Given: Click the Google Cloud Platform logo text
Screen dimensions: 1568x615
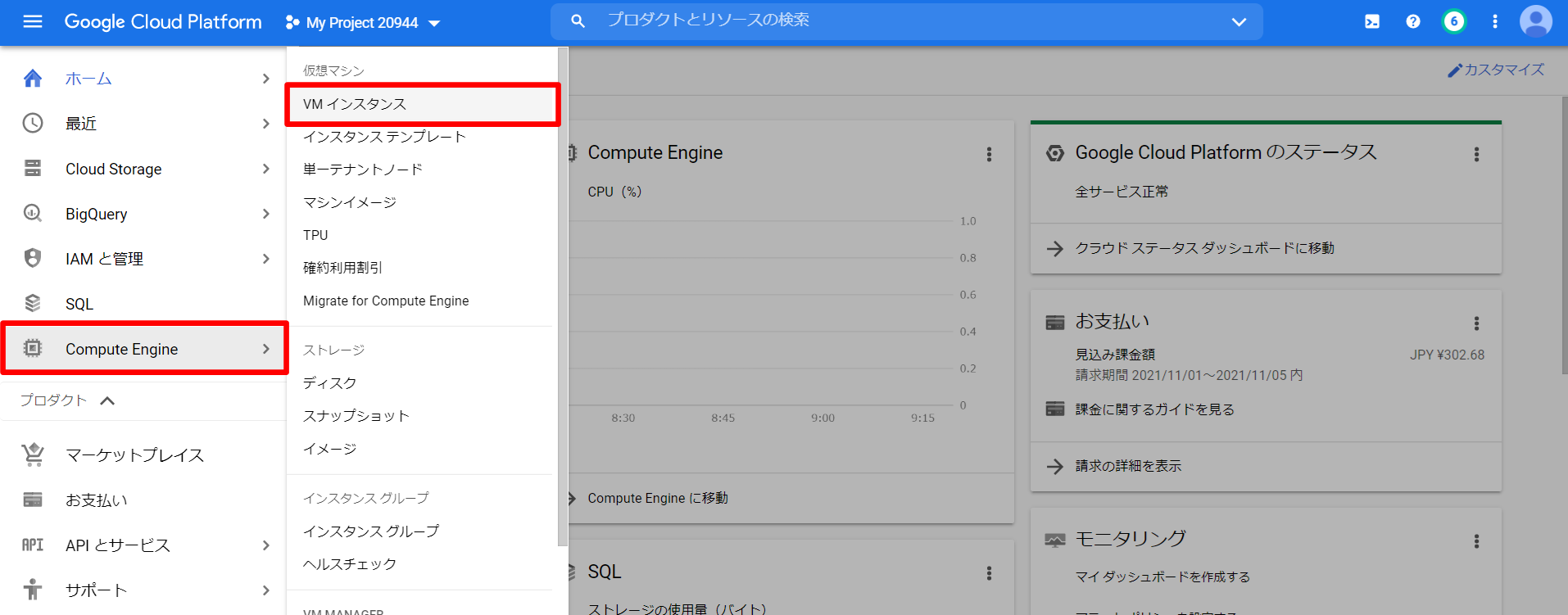Looking at the screenshot, I should click(163, 22).
